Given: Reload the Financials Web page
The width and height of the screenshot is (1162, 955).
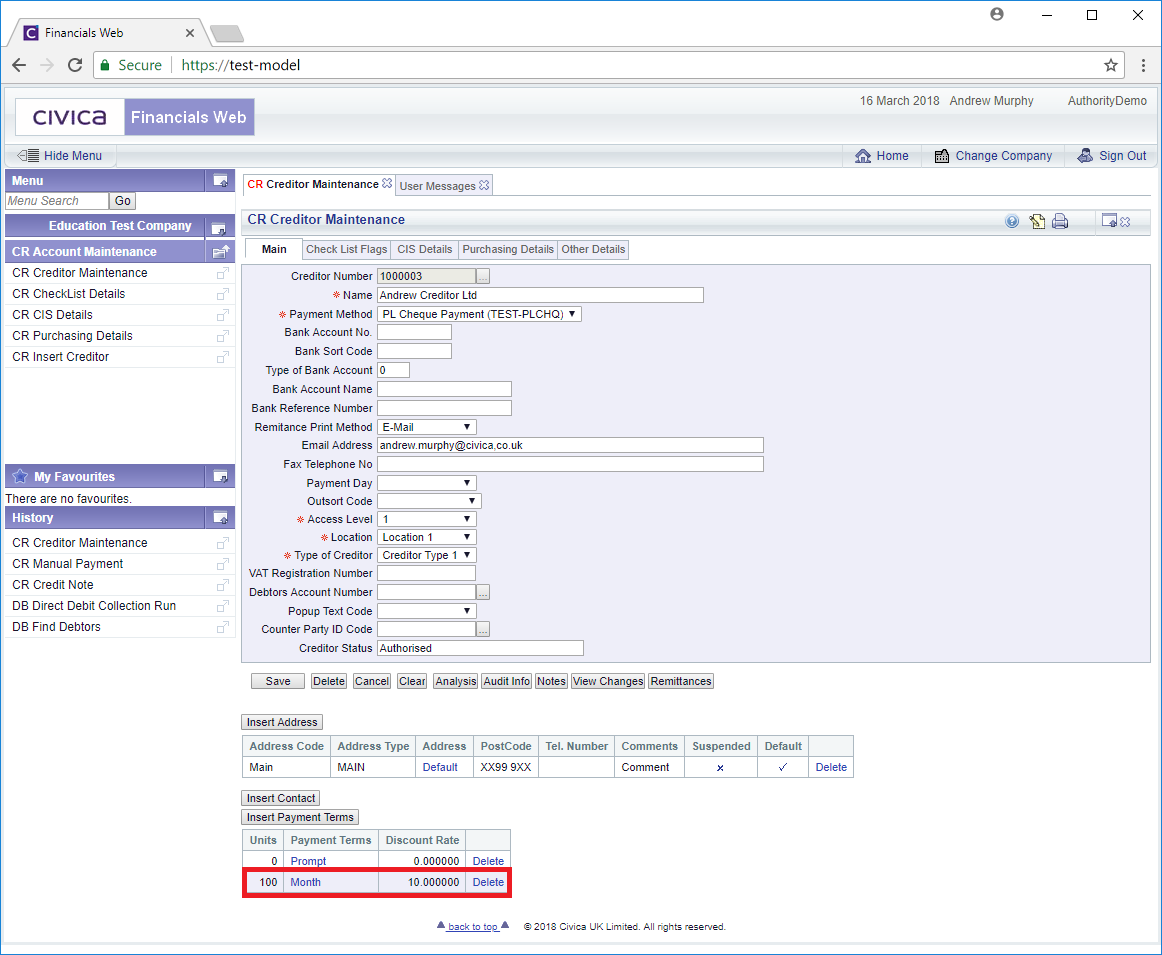Looking at the screenshot, I should (x=75, y=65).
